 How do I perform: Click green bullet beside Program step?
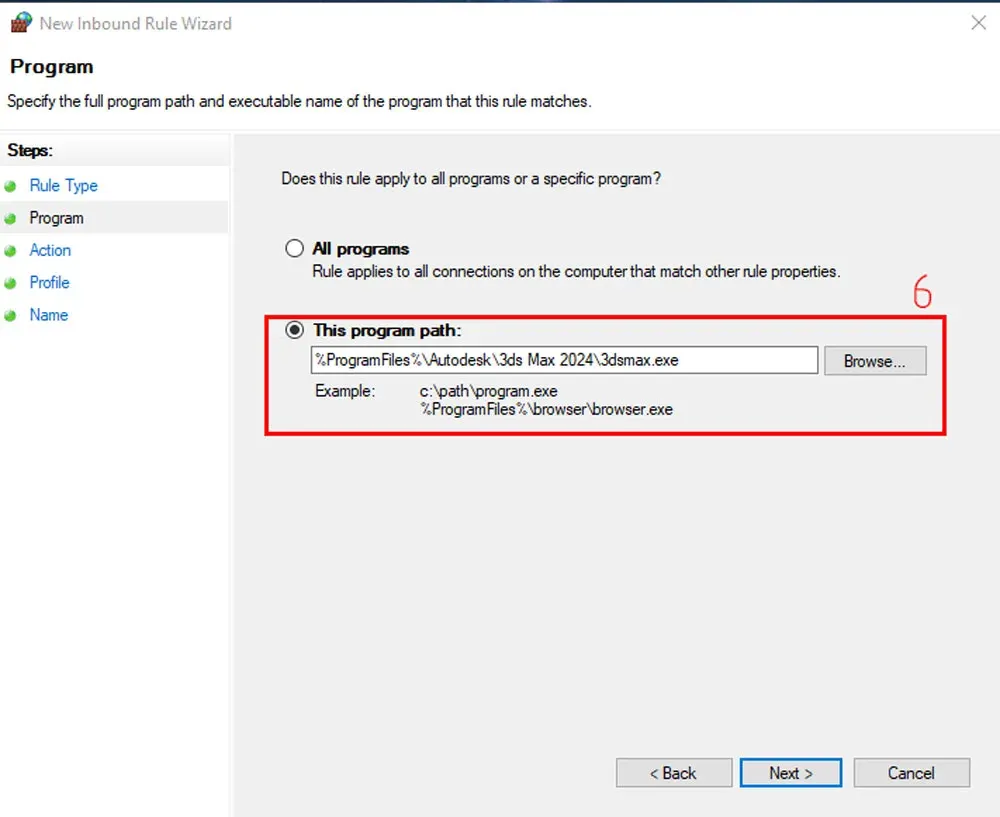pos(10,219)
